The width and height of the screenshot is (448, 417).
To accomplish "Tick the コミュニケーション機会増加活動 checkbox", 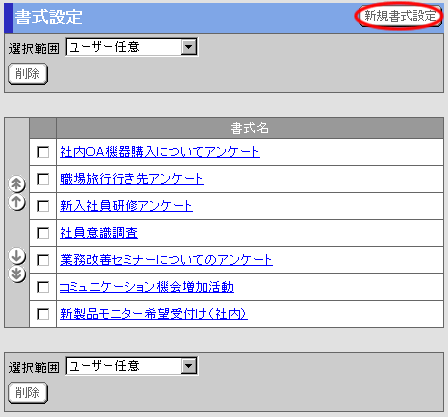I will tap(43, 287).
